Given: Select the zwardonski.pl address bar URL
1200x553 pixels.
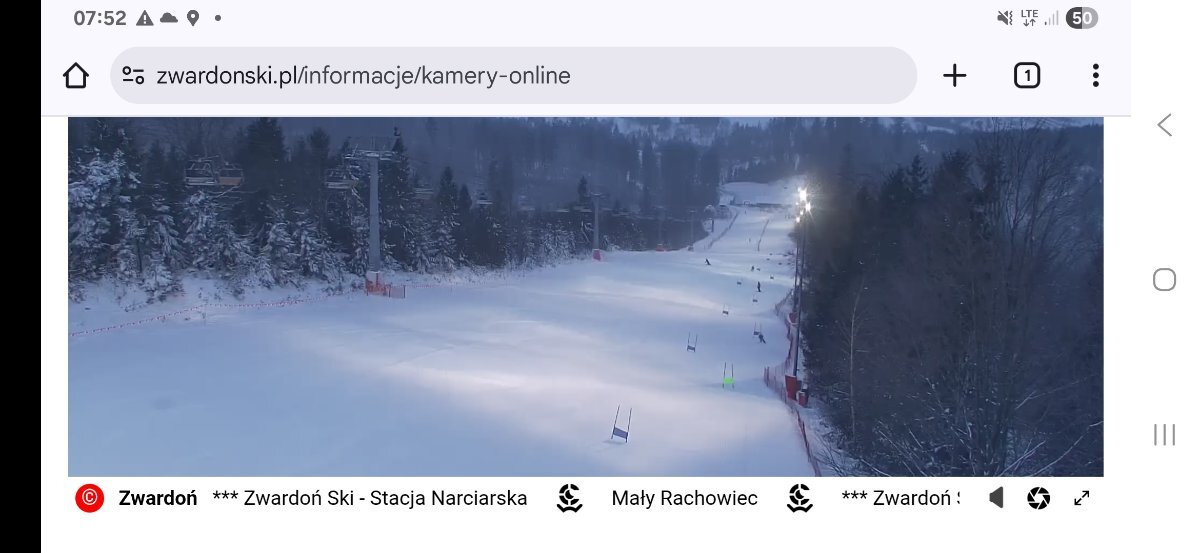Looking at the screenshot, I should click(363, 75).
